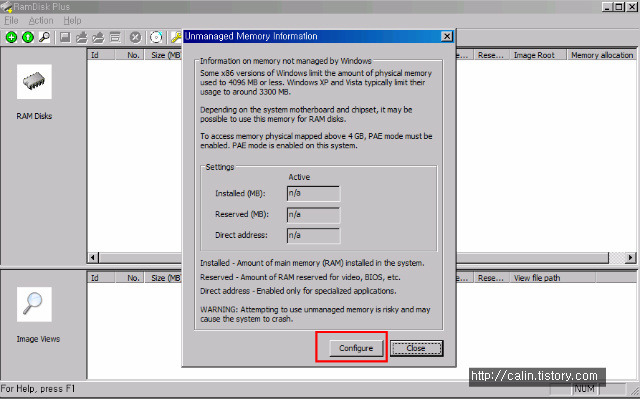
Task: Click the Size (MB) header in Image Views list
Action: pyautogui.click(x=163, y=278)
